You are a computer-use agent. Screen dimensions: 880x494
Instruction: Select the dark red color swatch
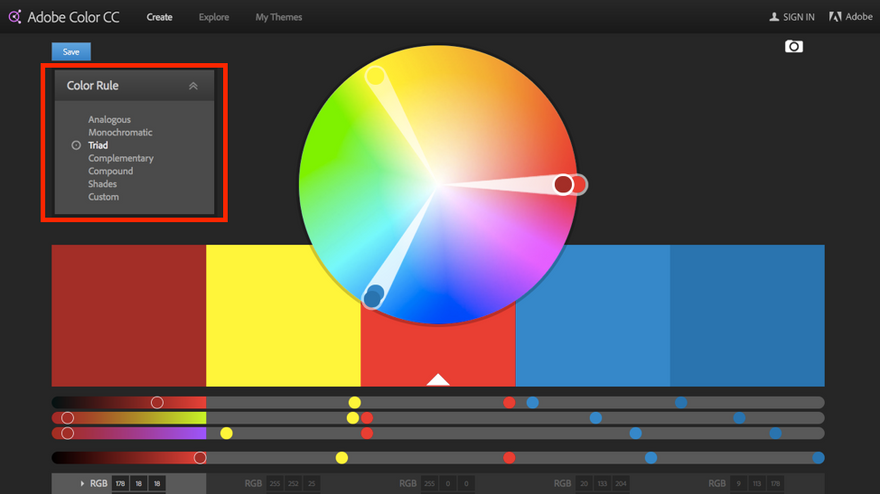pos(129,315)
